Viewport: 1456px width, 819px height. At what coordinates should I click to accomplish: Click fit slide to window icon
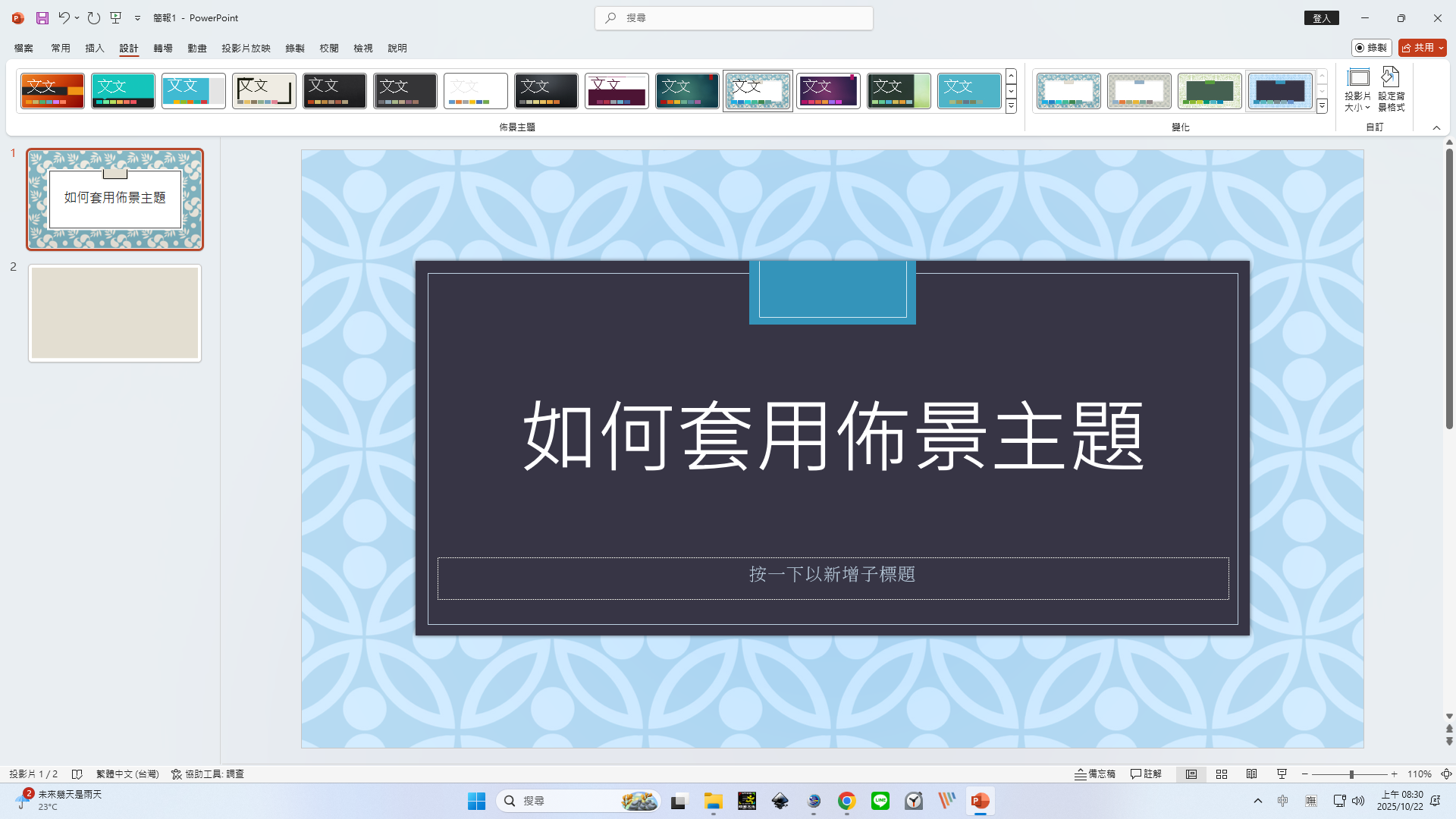pos(1446,774)
